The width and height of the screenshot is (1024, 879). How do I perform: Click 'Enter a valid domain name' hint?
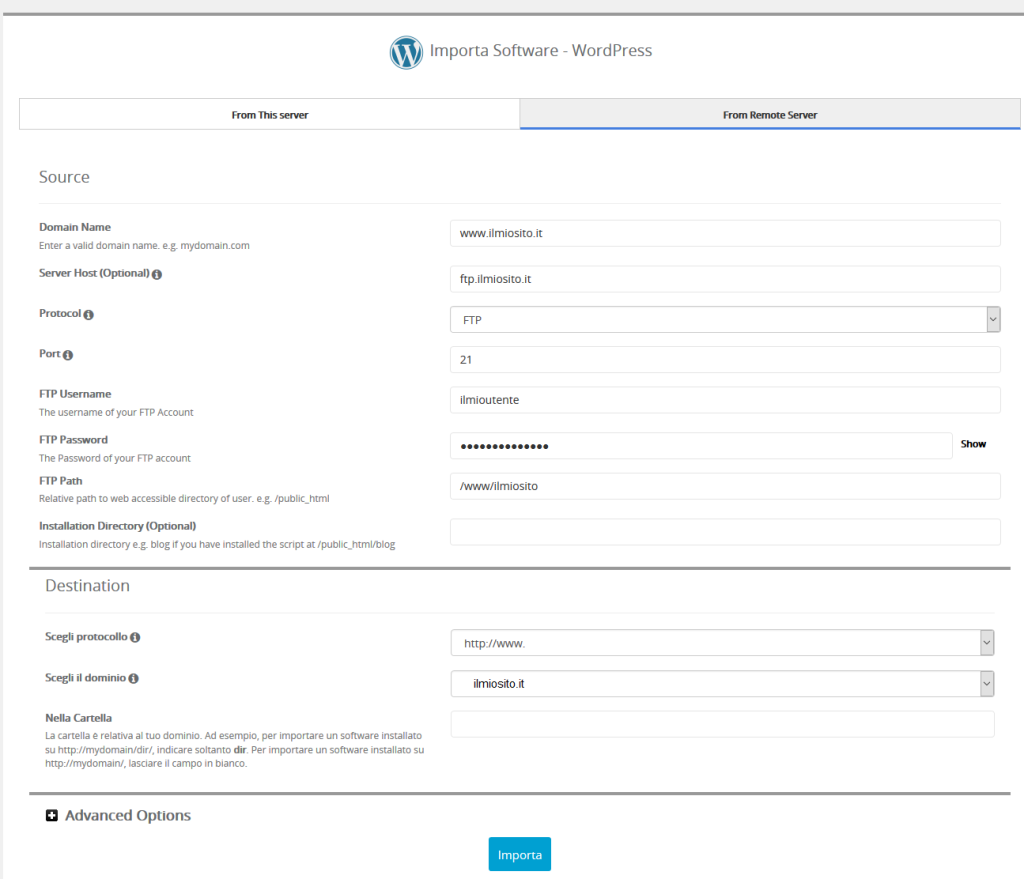[x=144, y=246]
